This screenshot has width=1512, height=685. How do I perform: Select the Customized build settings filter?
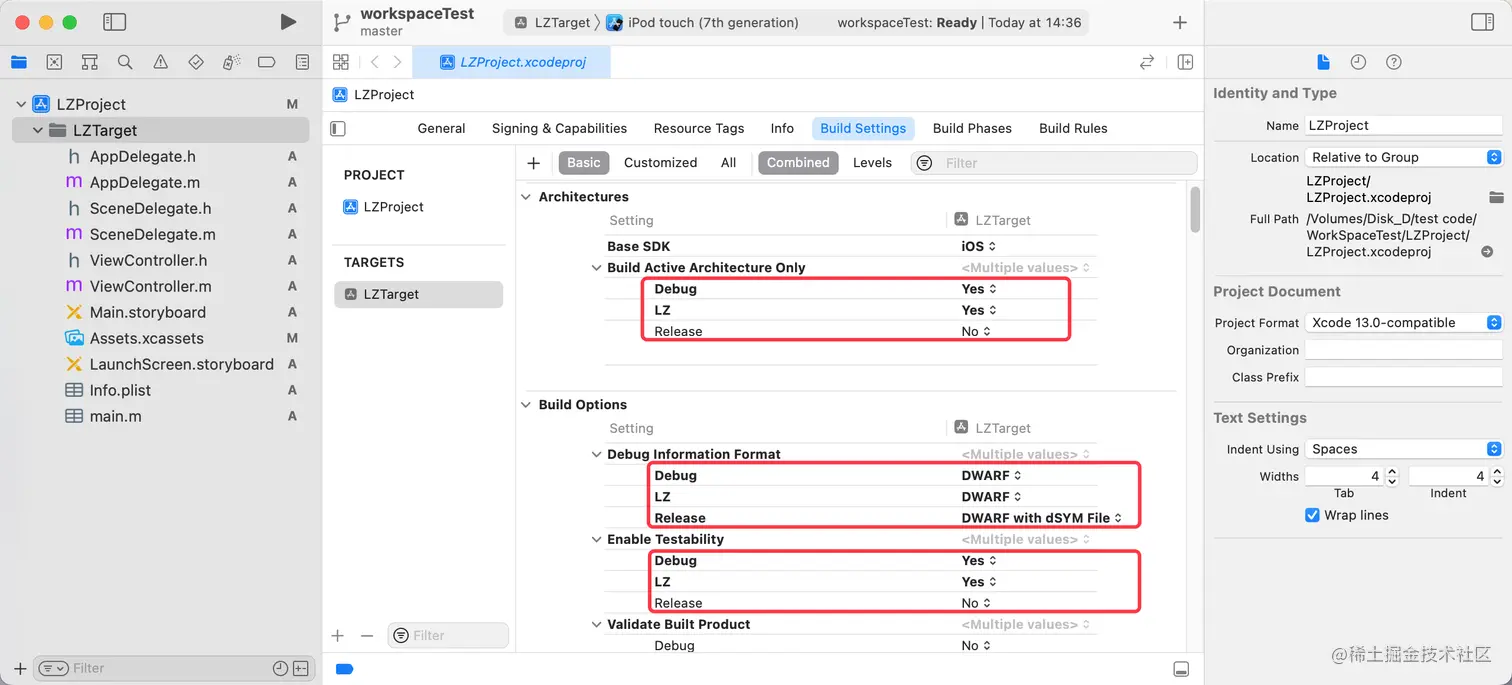pos(660,163)
